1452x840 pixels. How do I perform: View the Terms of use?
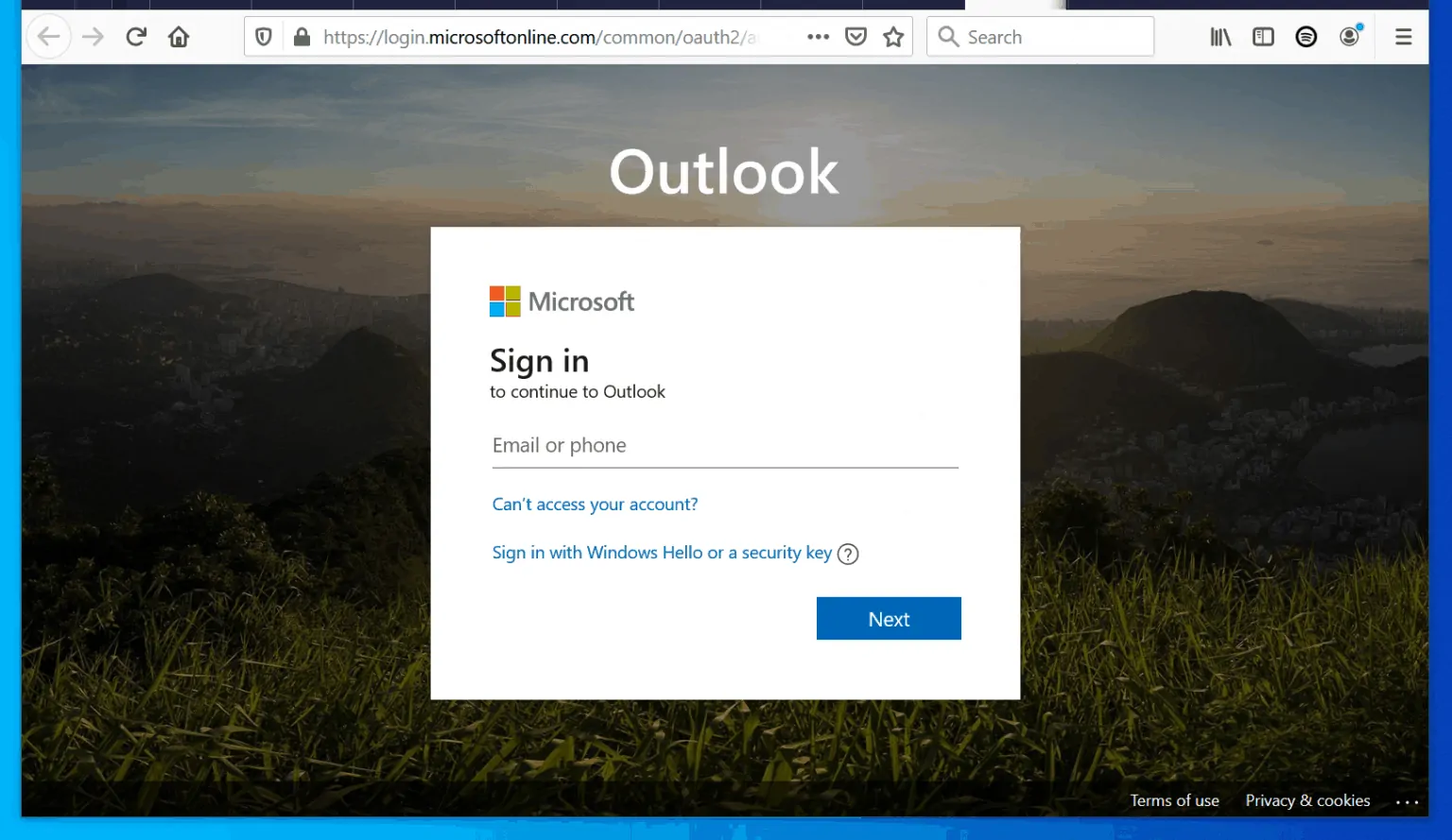coord(1174,800)
